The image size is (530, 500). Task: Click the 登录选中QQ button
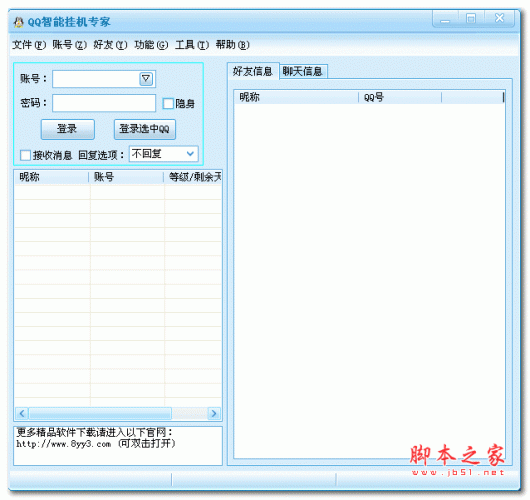coord(145,129)
